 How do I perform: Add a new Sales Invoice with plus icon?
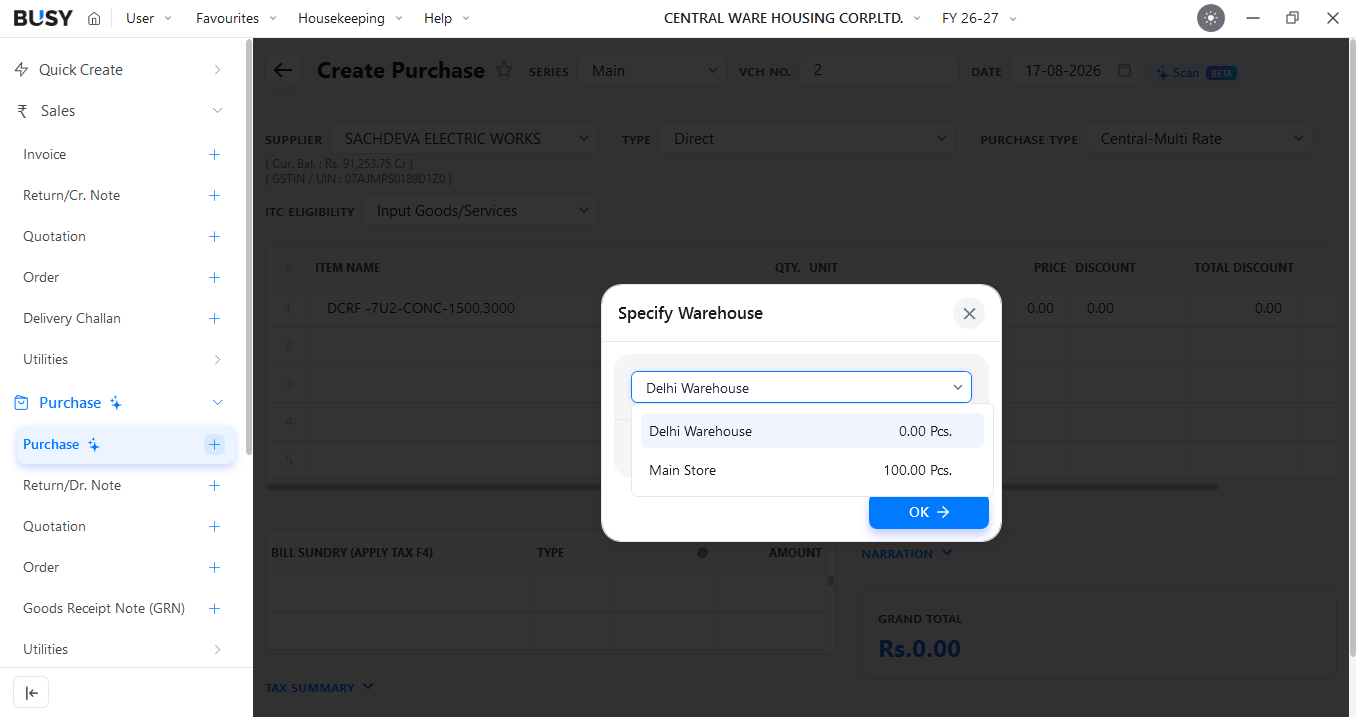(x=214, y=155)
